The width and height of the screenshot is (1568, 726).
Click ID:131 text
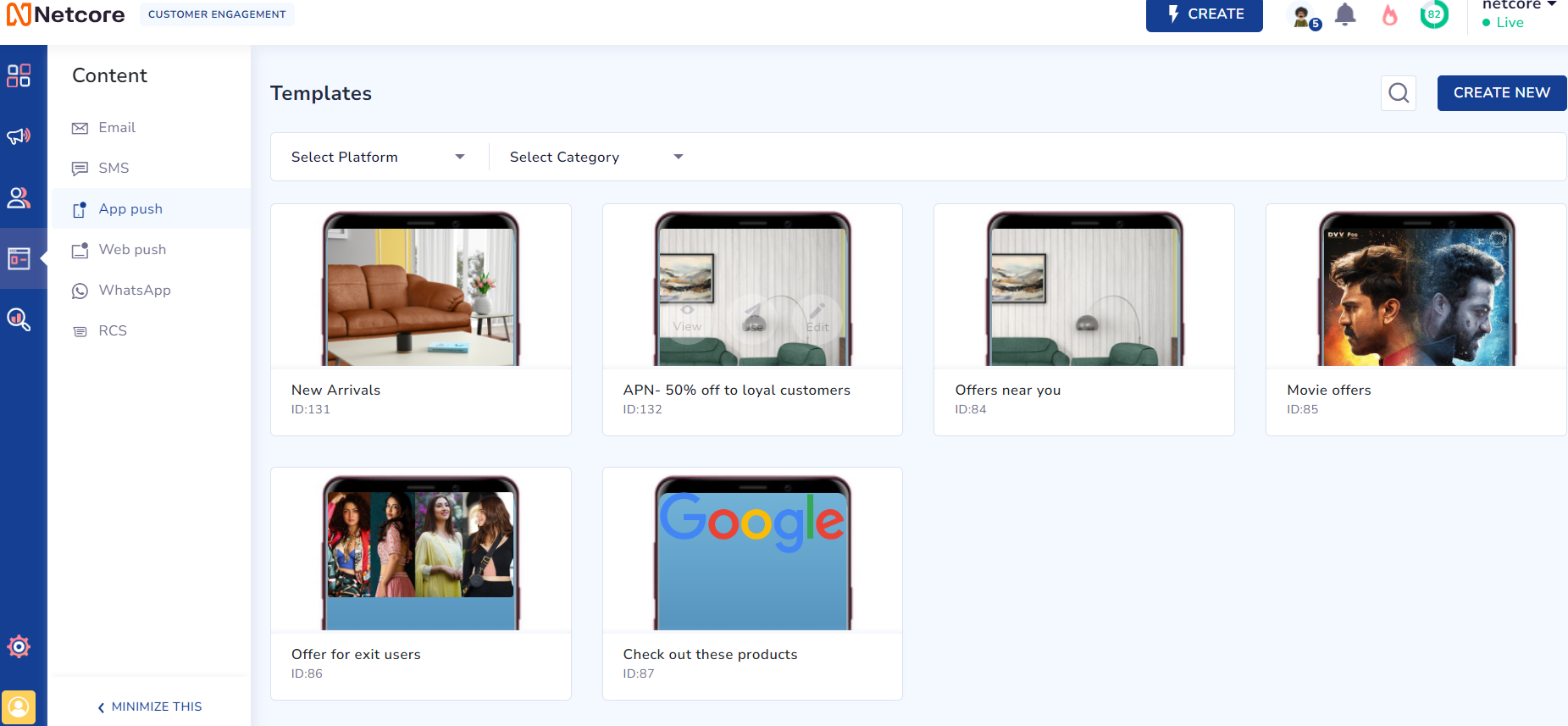[x=311, y=409]
